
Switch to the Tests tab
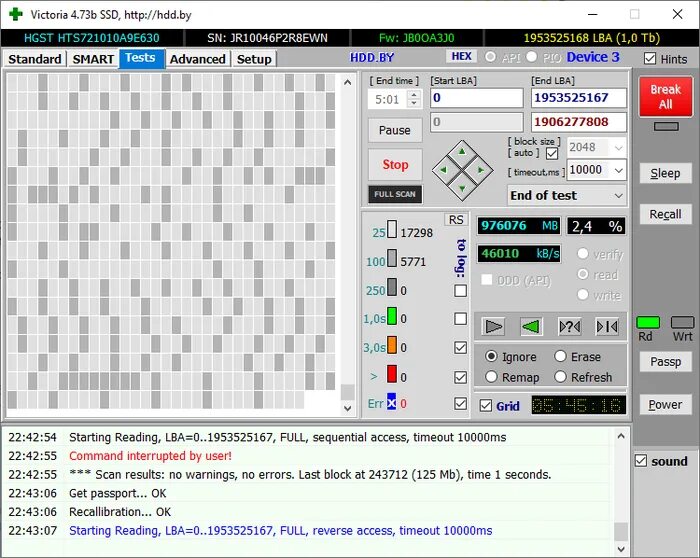(141, 58)
